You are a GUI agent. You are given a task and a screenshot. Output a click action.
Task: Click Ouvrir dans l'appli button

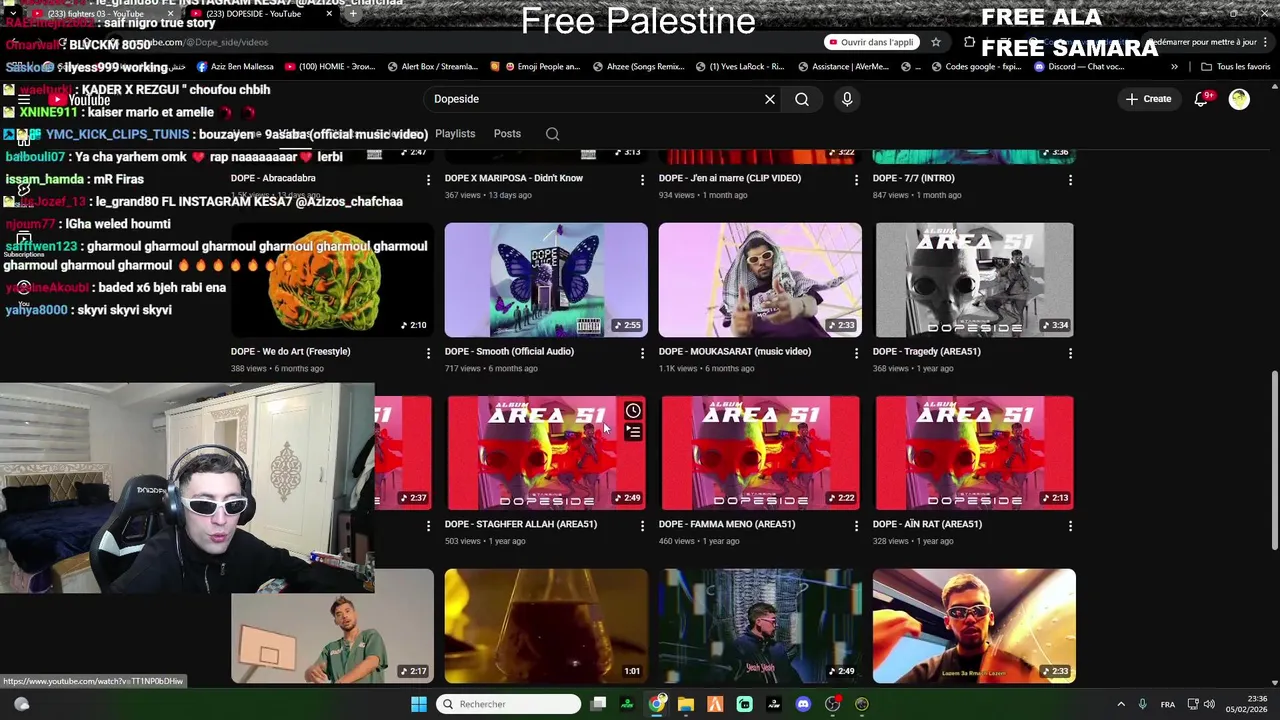pos(871,42)
